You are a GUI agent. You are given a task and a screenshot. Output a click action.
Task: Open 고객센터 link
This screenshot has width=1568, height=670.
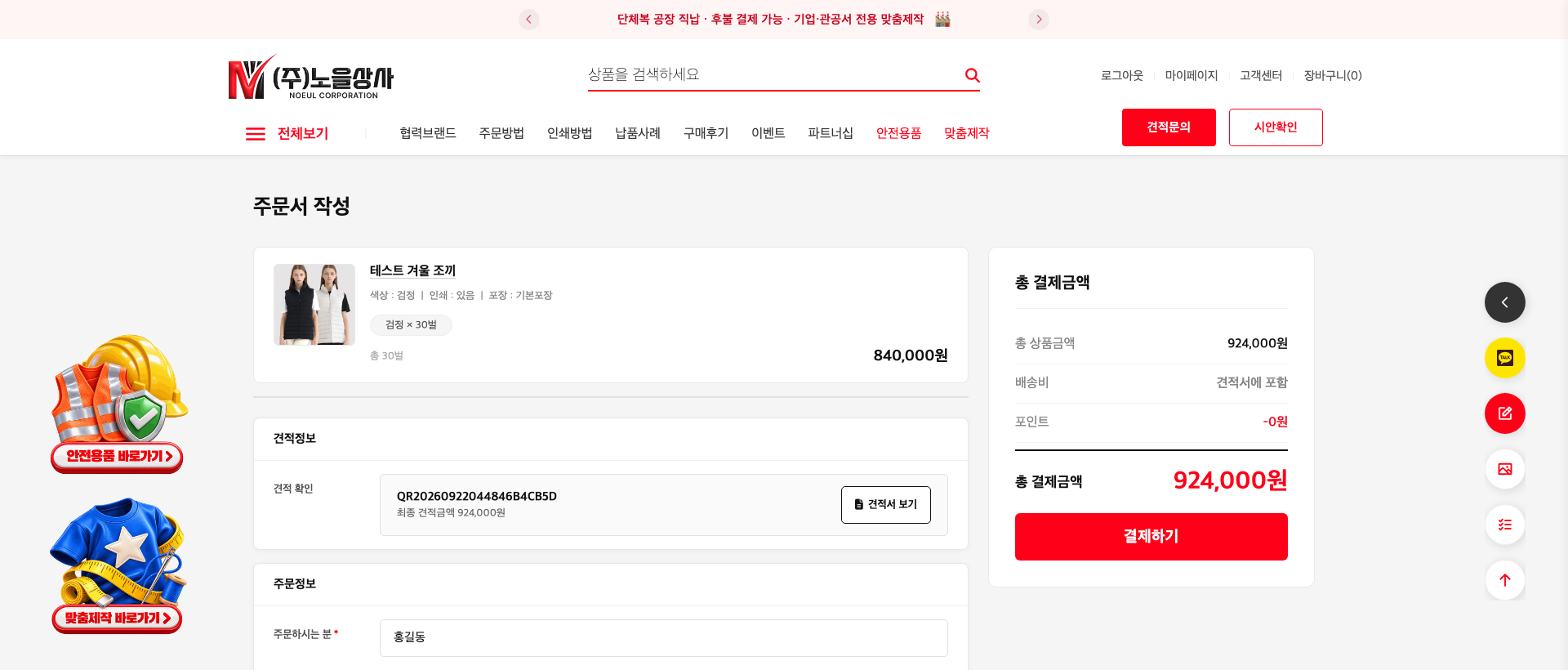coord(1261,75)
